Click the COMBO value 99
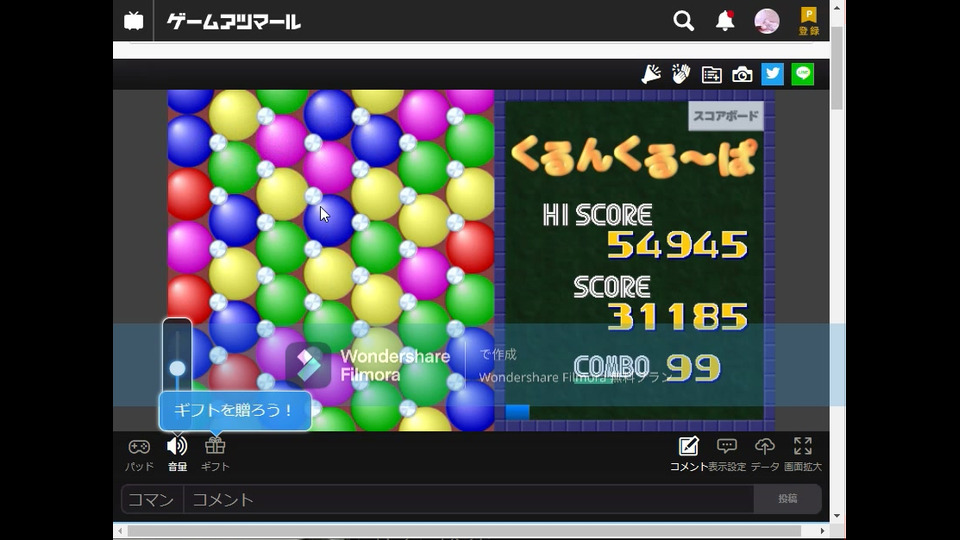This screenshot has width=960, height=540. tap(693, 368)
